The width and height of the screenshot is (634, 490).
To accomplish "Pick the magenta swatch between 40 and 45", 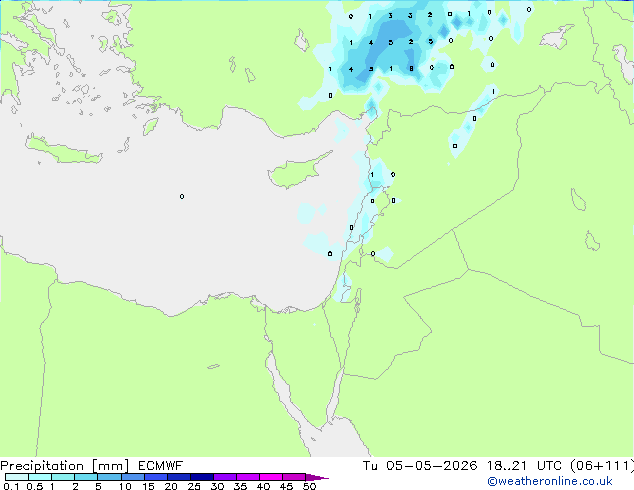I will click(271, 477).
